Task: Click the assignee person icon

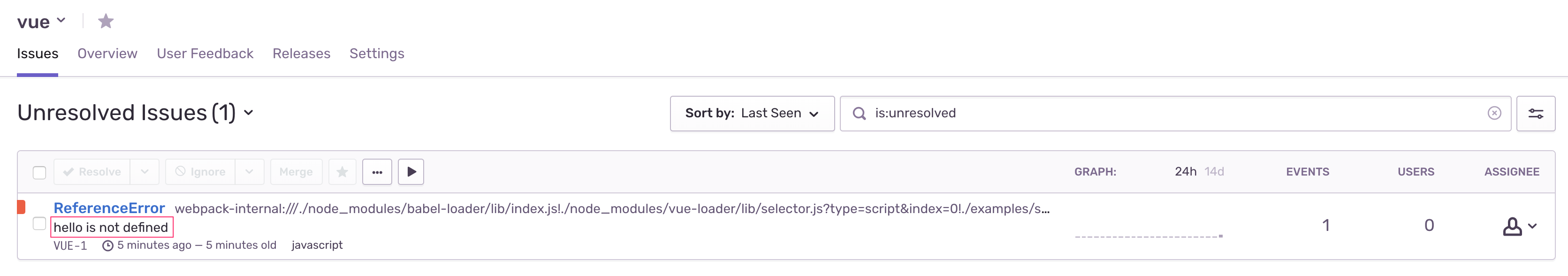Action: pos(1512,226)
